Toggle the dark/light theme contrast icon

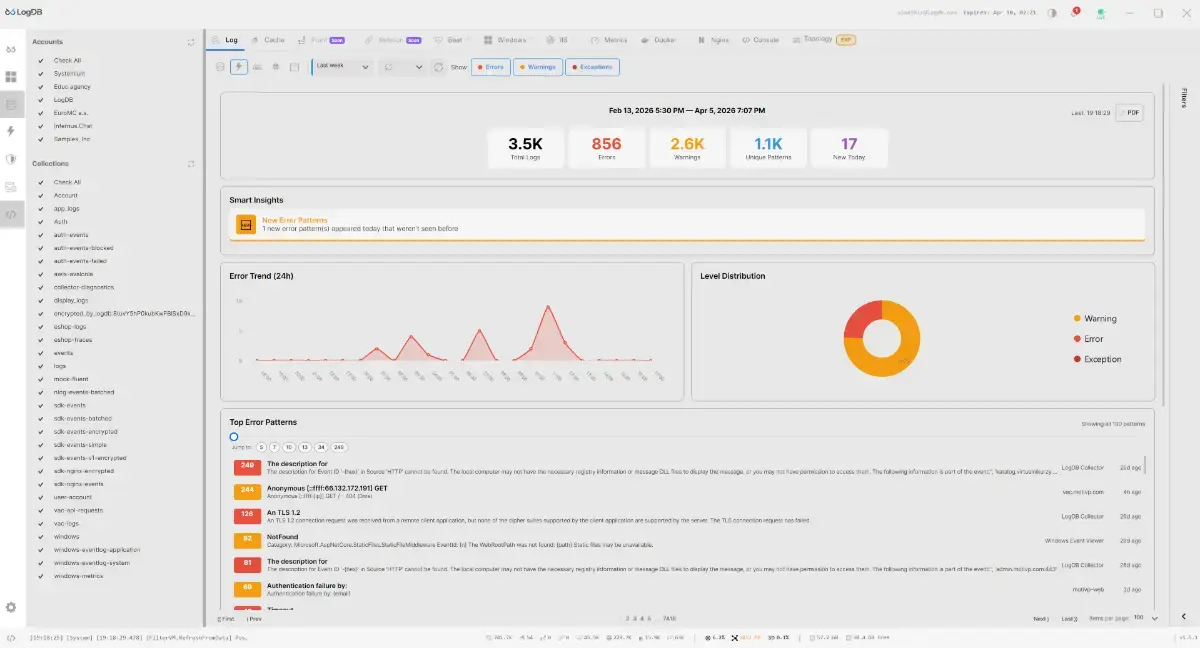click(1052, 13)
